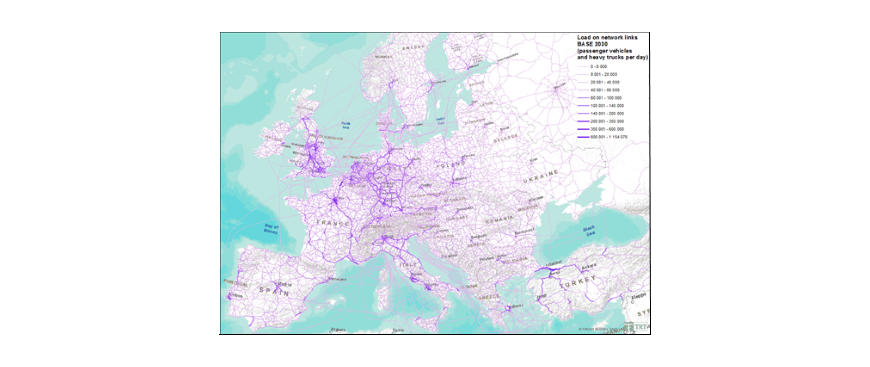
Task: Click the Istanbul city label
Action: point(553,263)
